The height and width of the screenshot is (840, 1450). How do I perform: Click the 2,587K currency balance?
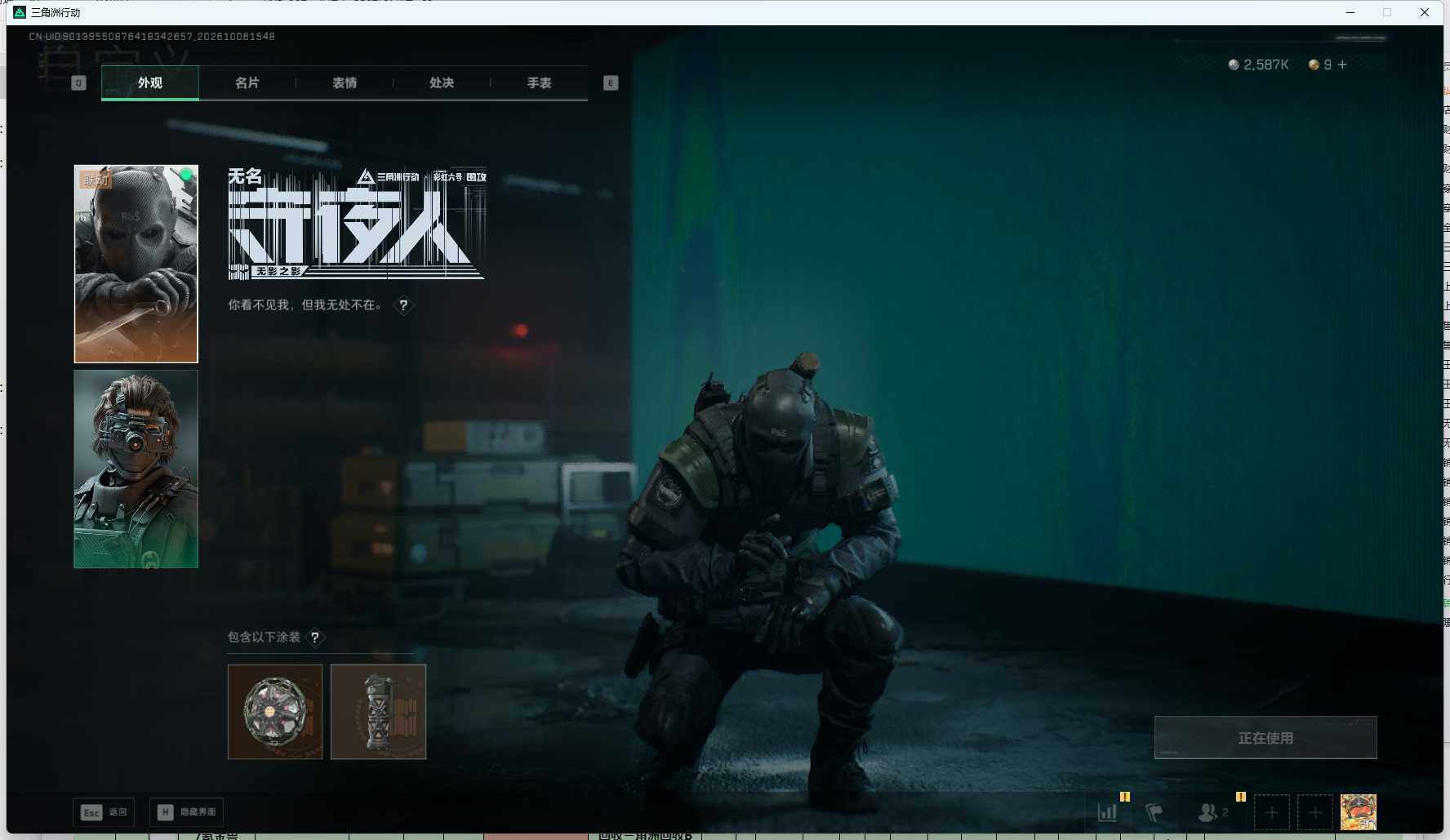1258,64
